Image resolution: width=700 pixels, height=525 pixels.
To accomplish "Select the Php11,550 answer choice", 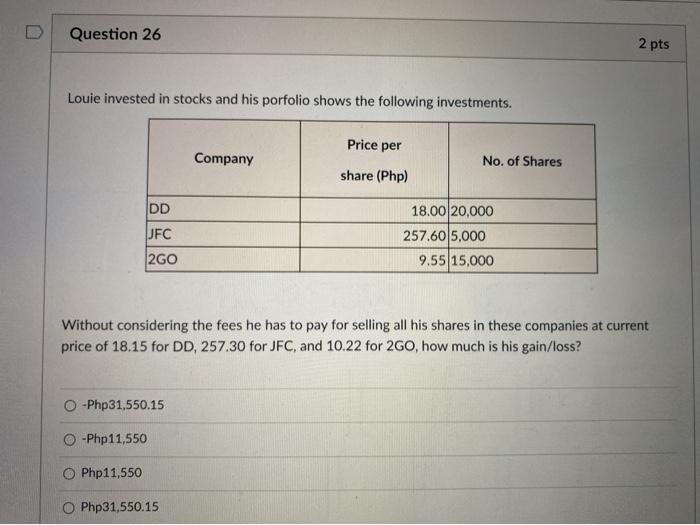I will pyautogui.click(x=69, y=474).
